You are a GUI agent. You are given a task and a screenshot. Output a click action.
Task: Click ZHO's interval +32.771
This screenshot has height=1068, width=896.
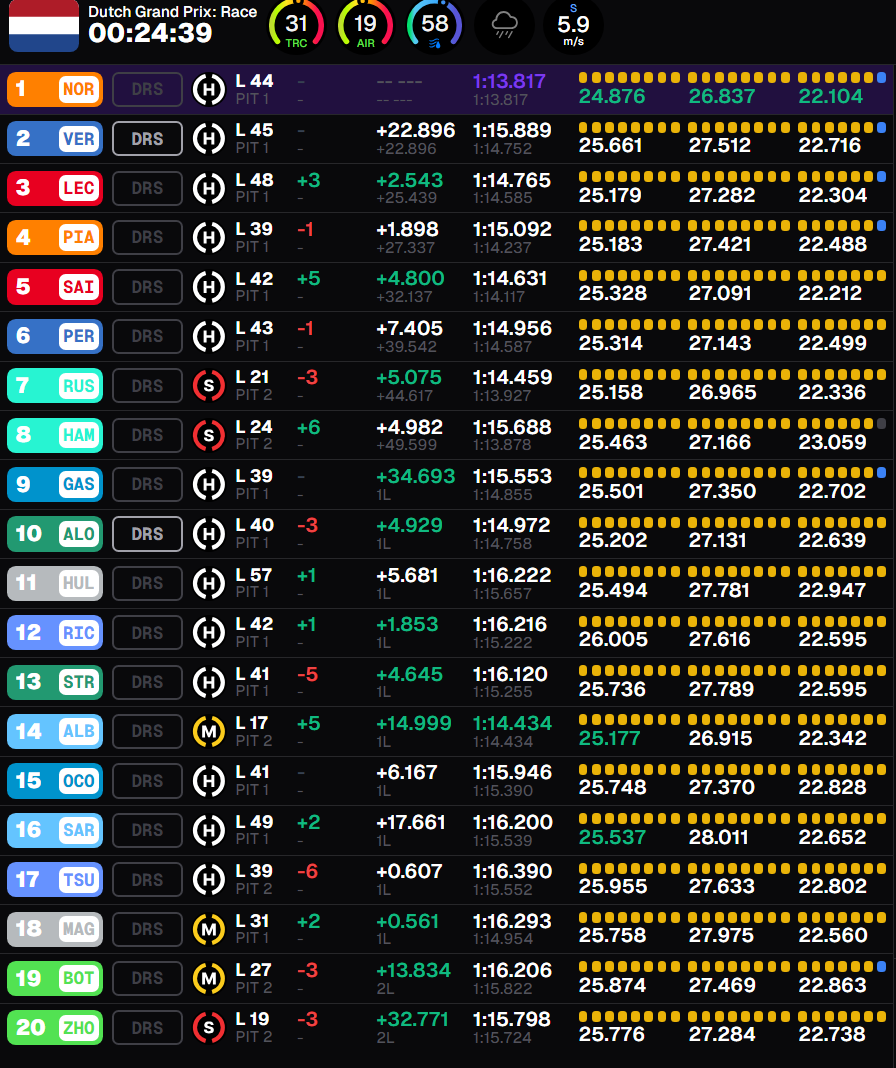click(413, 1020)
